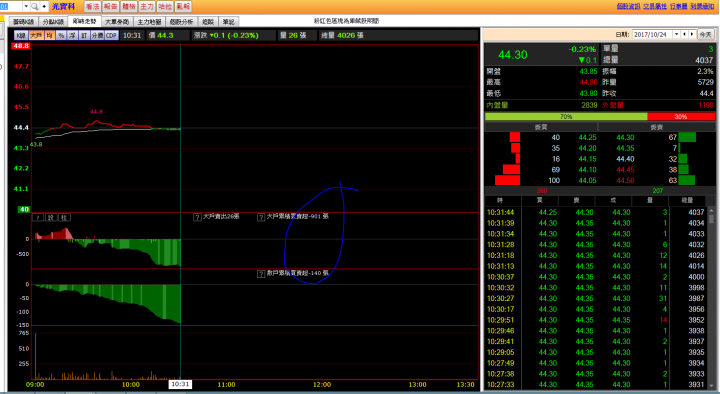Open the stock code dropdown arrow

point(26,6)
